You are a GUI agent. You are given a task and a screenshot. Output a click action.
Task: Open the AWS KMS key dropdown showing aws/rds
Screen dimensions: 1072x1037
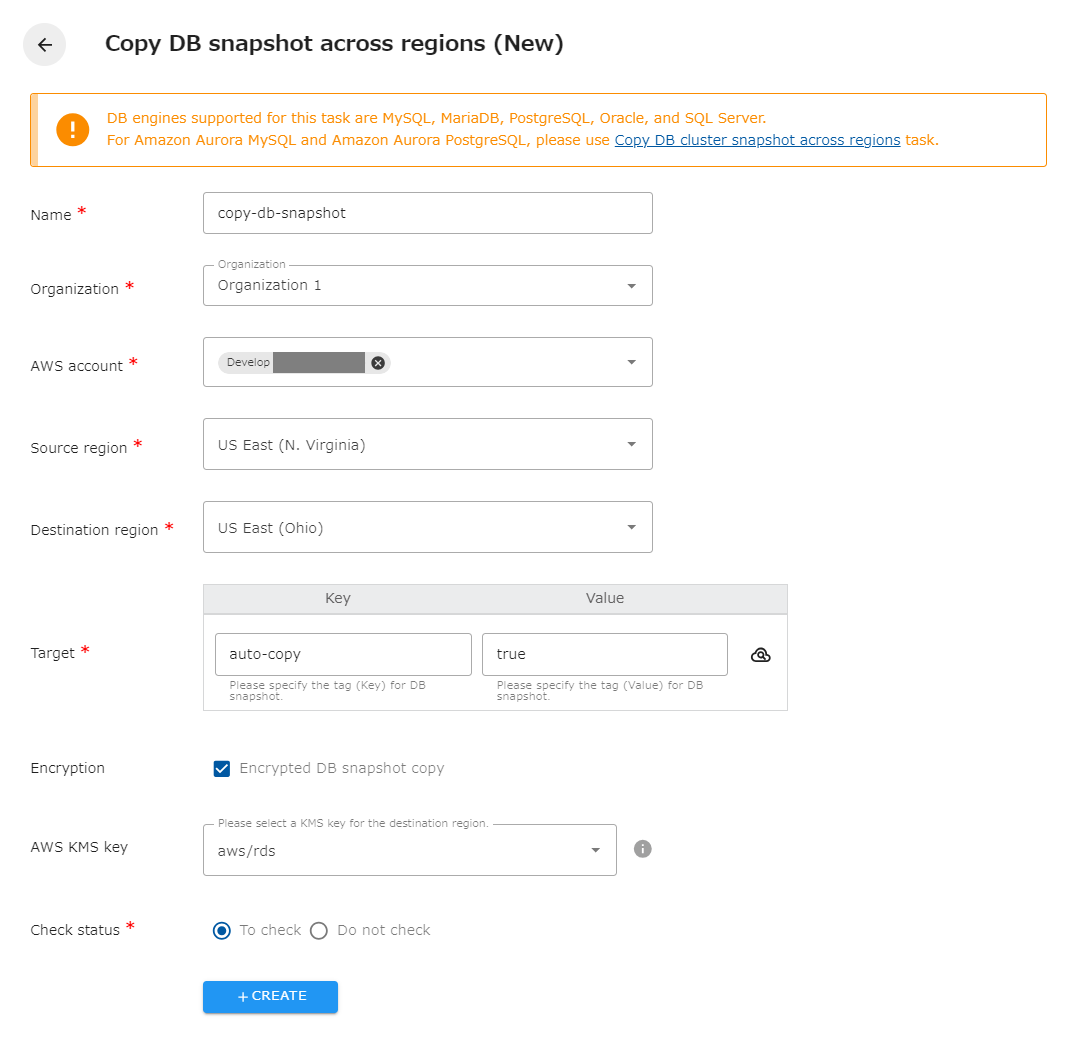(x=594, y=849)
